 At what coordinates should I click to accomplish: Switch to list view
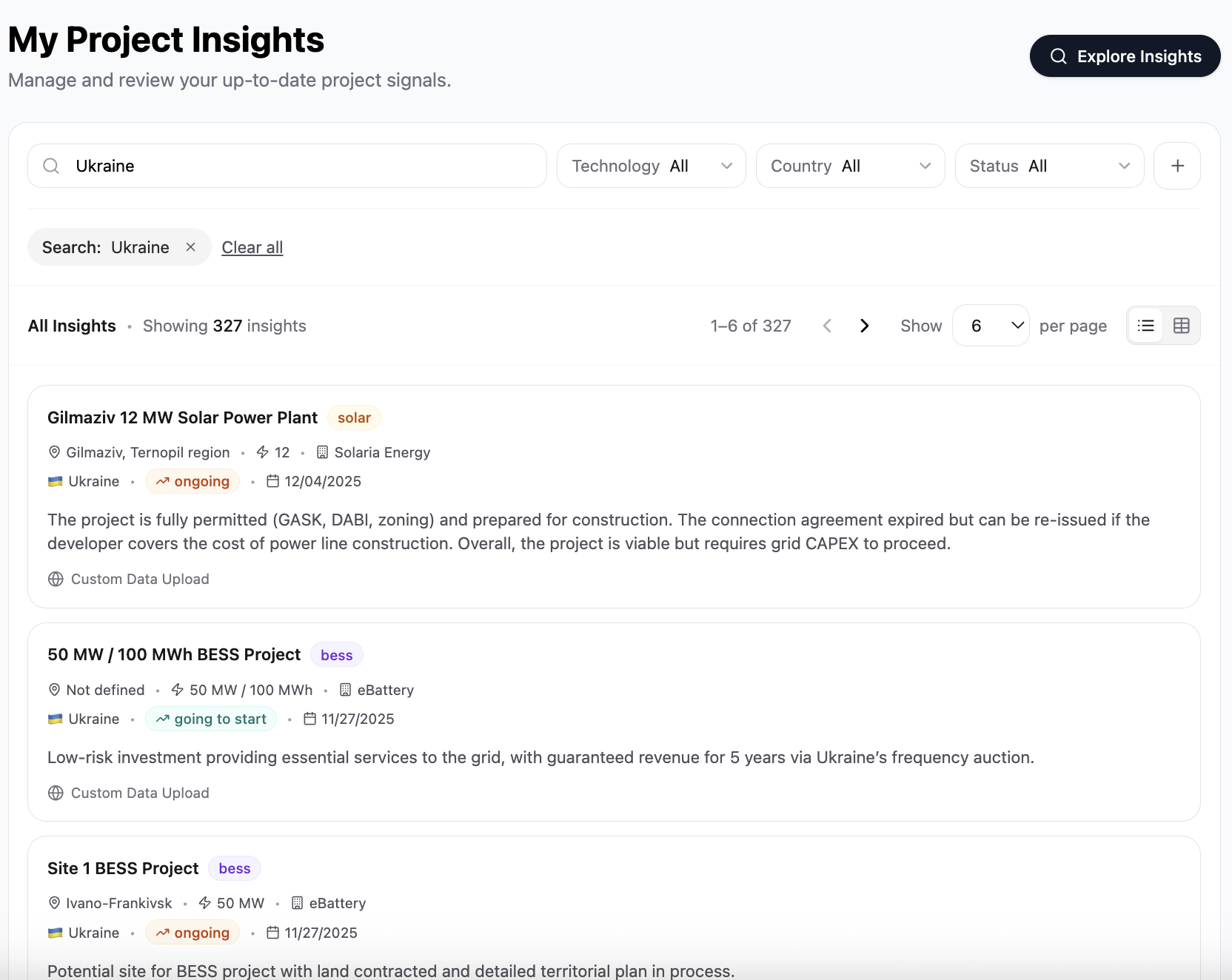coord(1146,326)
